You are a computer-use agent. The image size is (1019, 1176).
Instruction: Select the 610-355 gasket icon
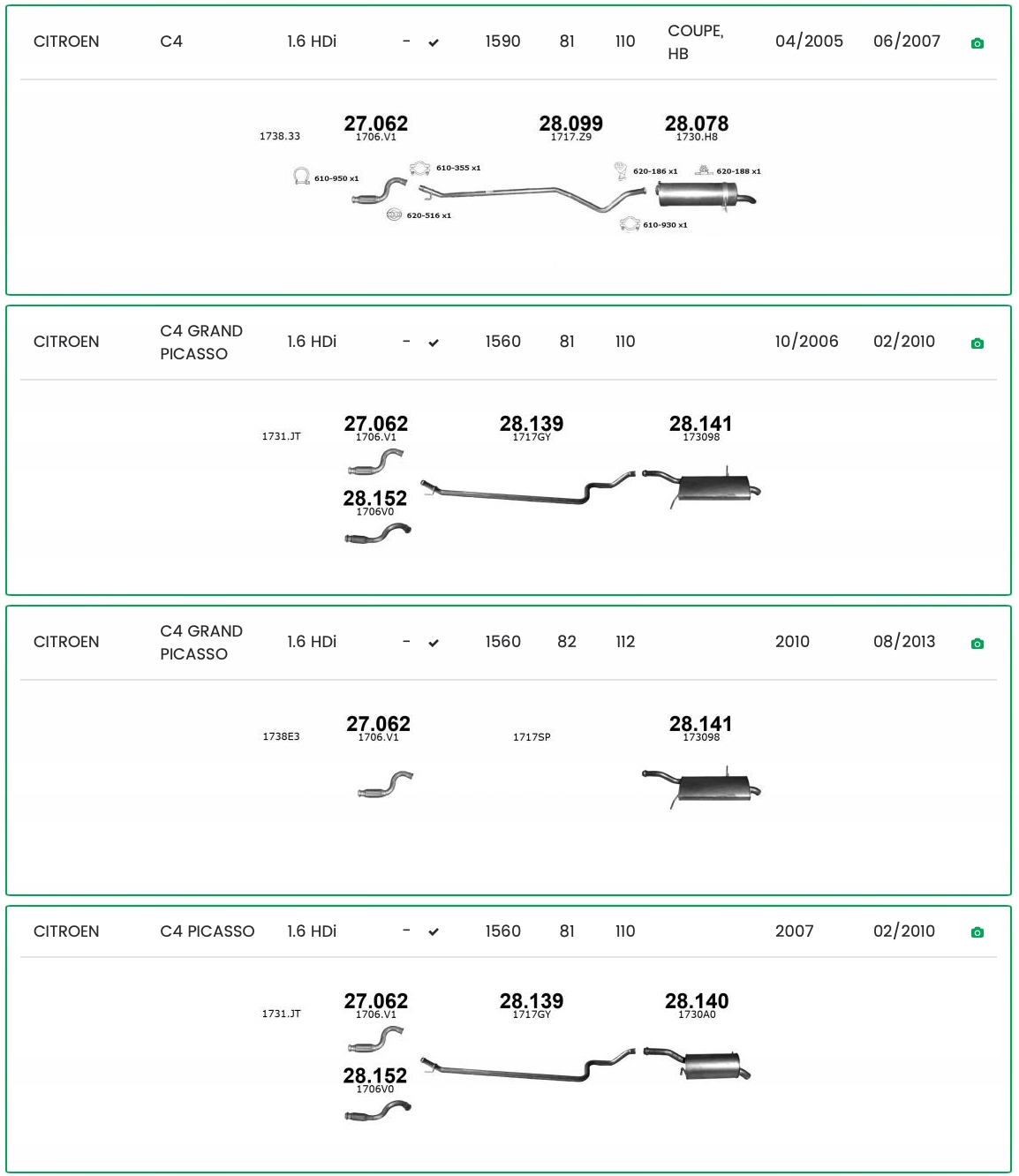[419, 168]
